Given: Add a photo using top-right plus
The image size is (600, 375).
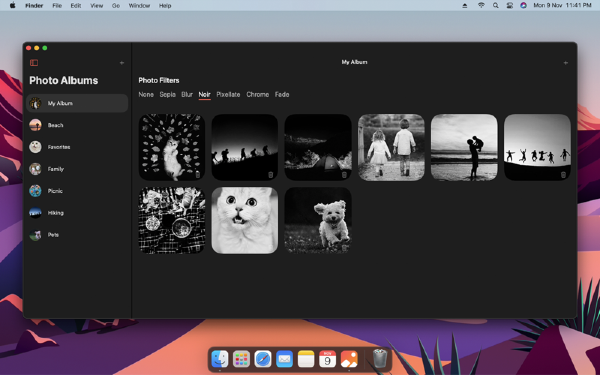Looking at the screenshot, I should (566, 63).
